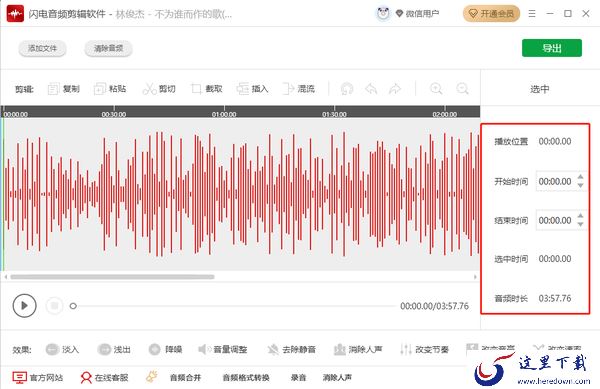Select the 混流 mix tool
The image size is (600, 389).
pos(298,89)
